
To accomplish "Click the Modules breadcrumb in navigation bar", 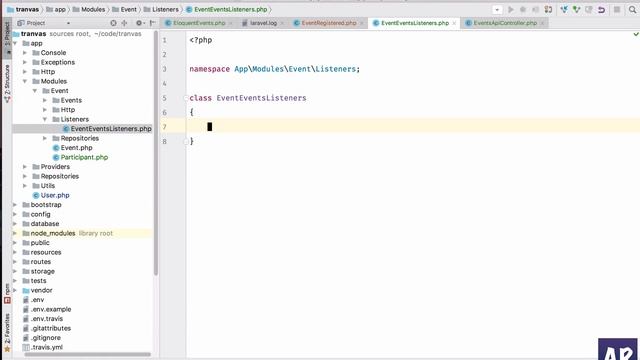I will point(89,9).
